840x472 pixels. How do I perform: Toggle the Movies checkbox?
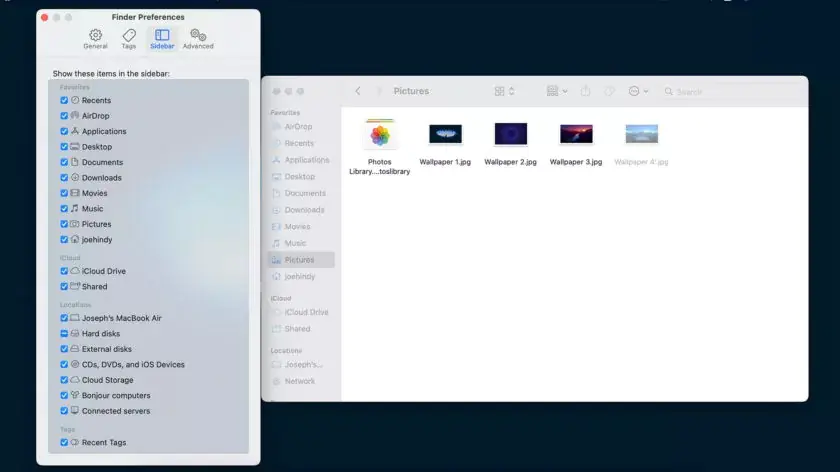tap(64, 193)
